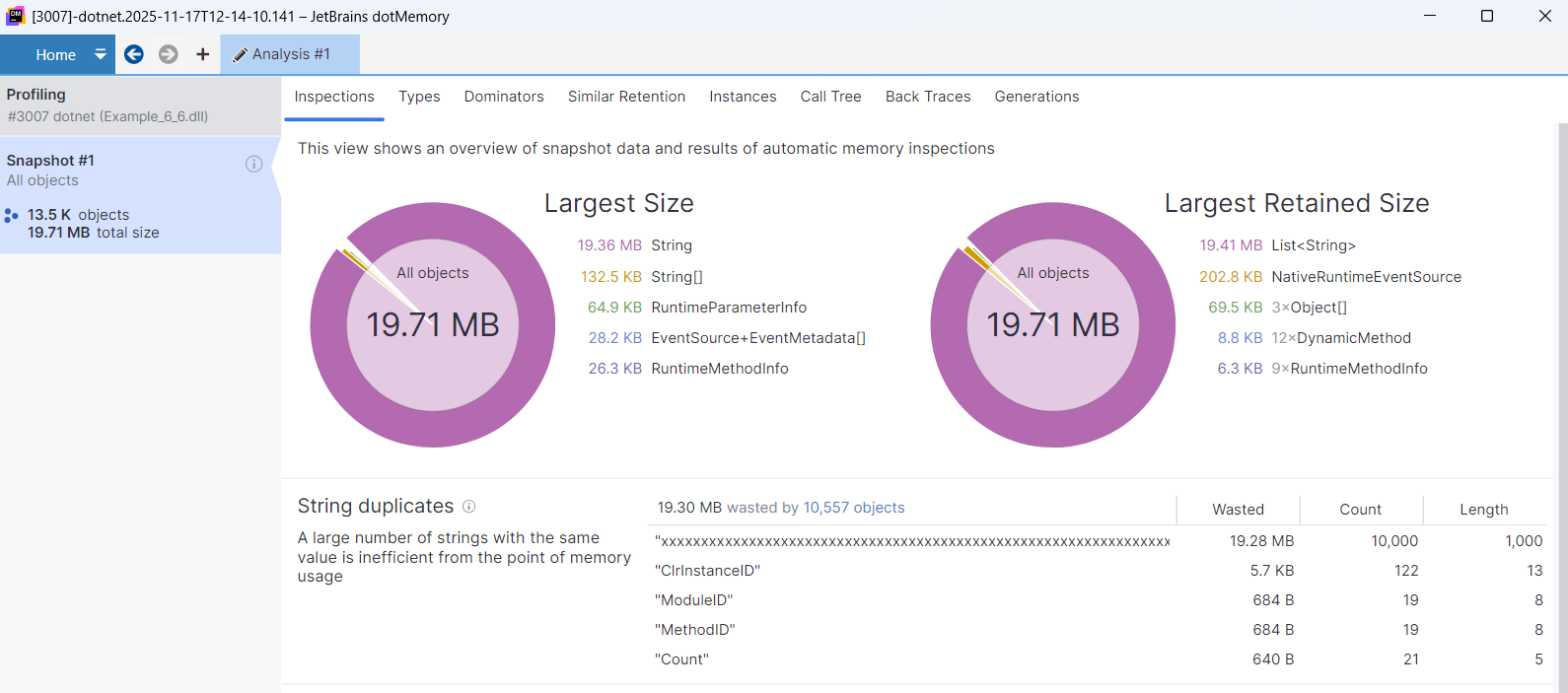Open List<String> in Largest Retained Size
This screenshot has width=1568, height=693.
point(1313,245)
